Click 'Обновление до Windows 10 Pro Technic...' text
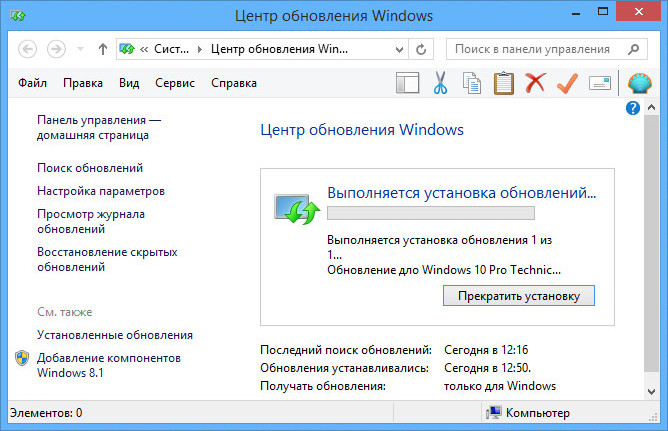 tap(444, 270)
